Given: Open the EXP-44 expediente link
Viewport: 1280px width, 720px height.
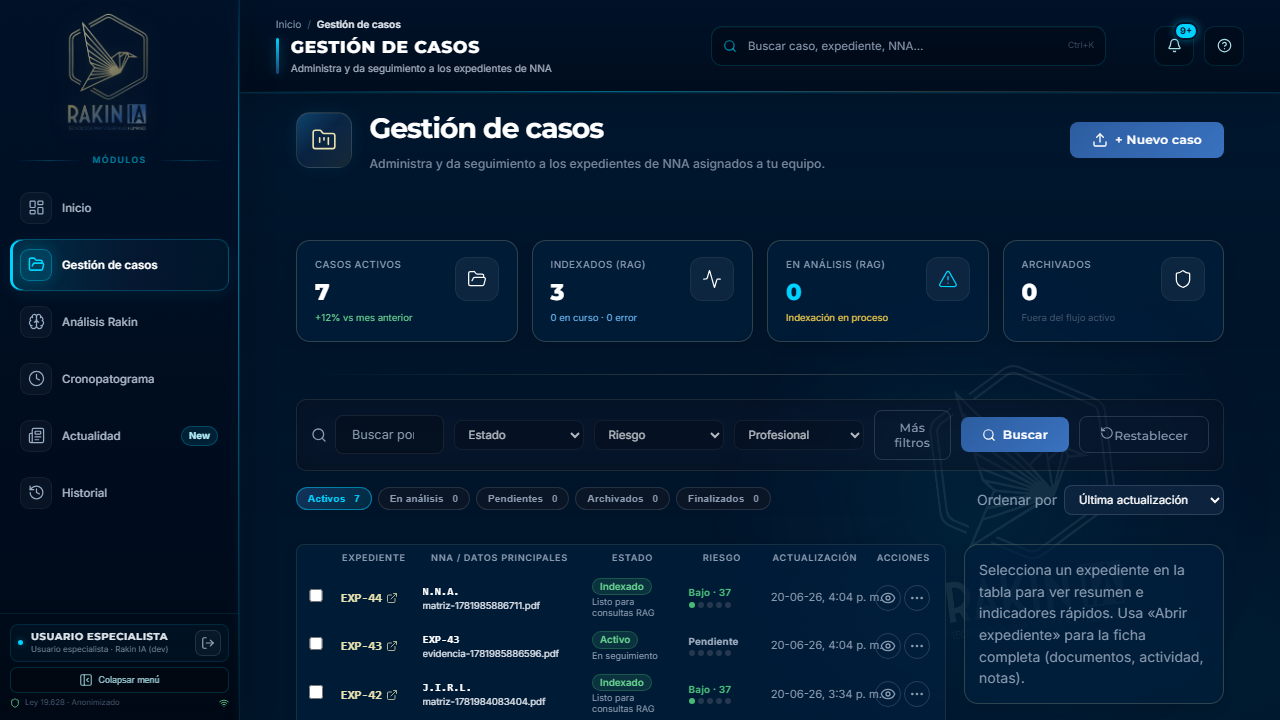Looking at the screenshot, I should [369, 598].
